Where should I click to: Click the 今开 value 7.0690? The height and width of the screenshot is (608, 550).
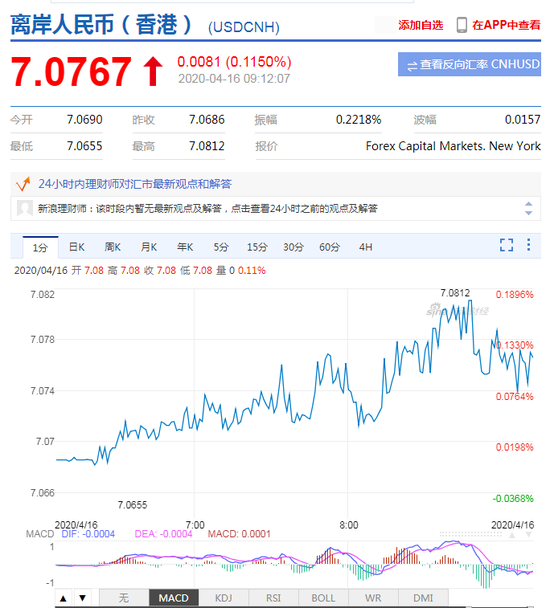point(85,119)
